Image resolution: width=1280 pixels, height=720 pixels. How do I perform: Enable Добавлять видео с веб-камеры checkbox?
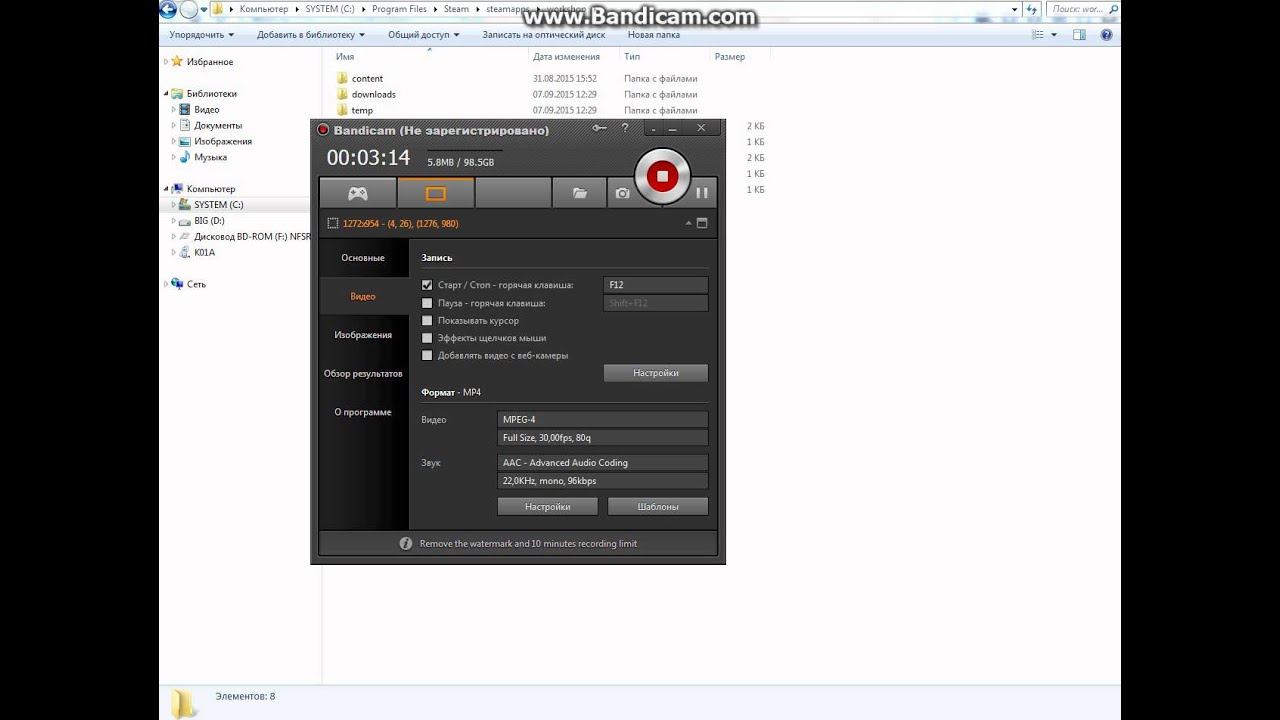(x=427, y=355)
